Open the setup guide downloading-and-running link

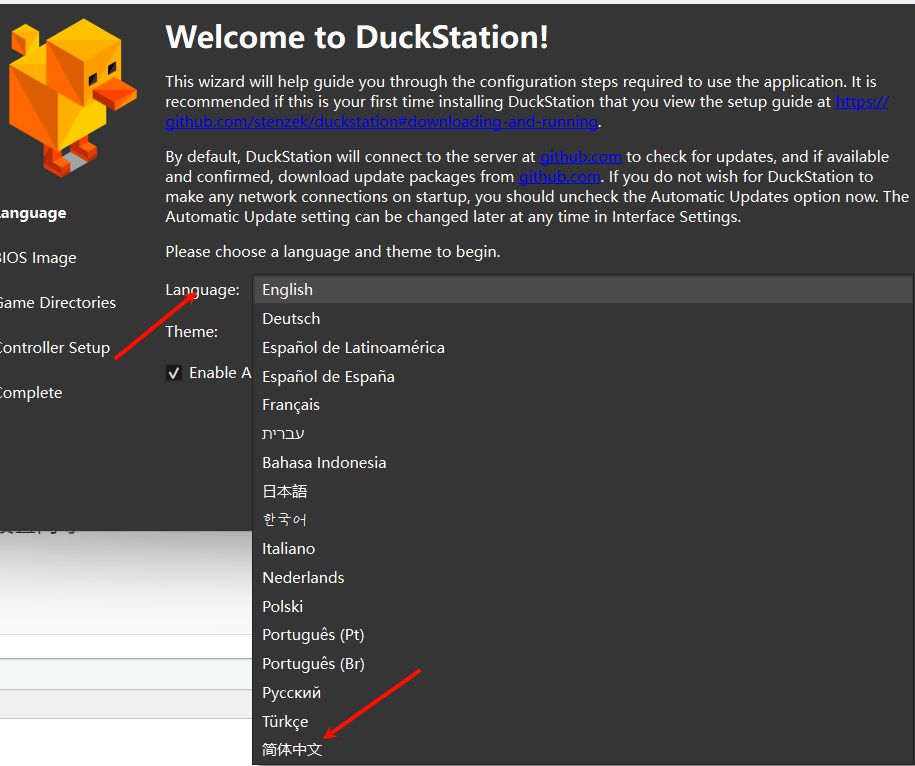coord(381,122)
